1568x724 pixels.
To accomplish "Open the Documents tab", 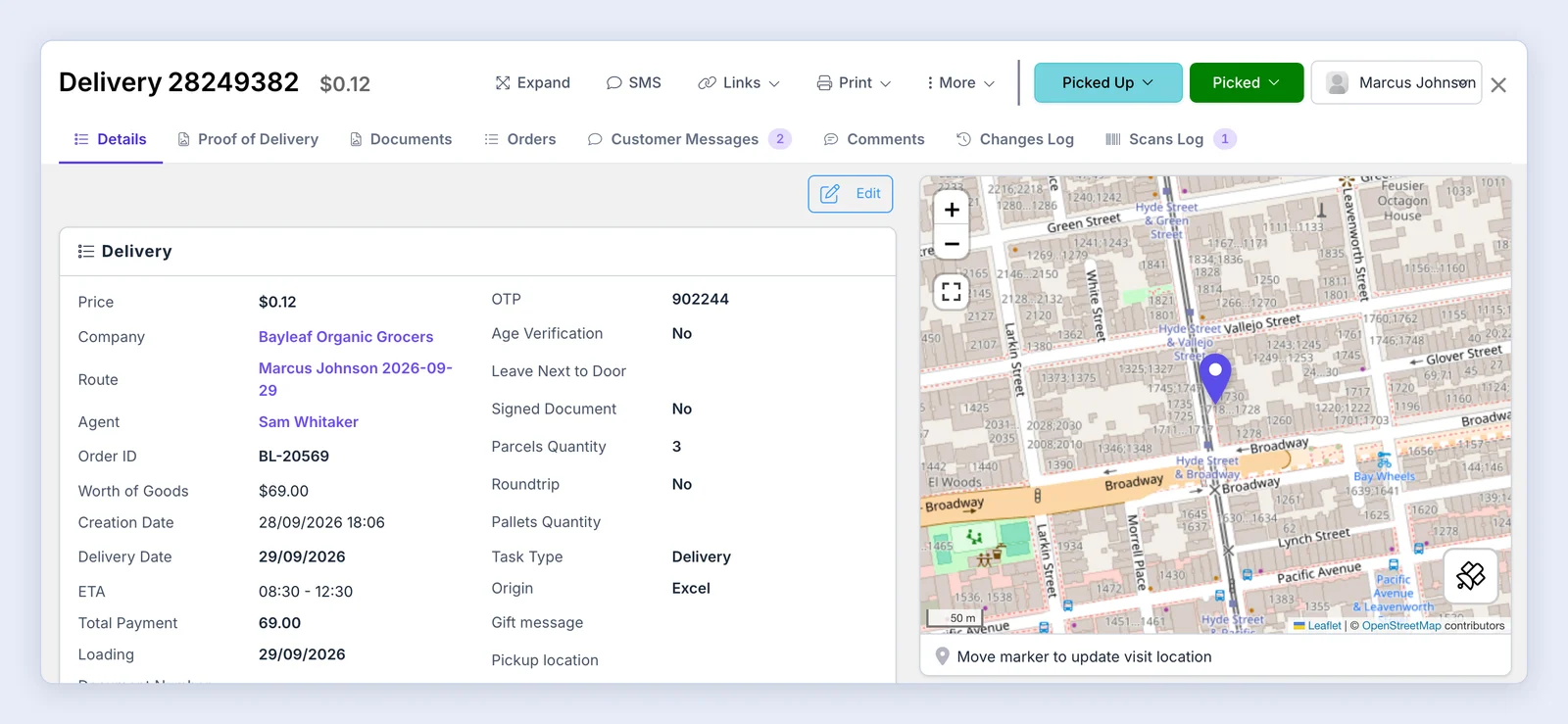I will 401,139.
